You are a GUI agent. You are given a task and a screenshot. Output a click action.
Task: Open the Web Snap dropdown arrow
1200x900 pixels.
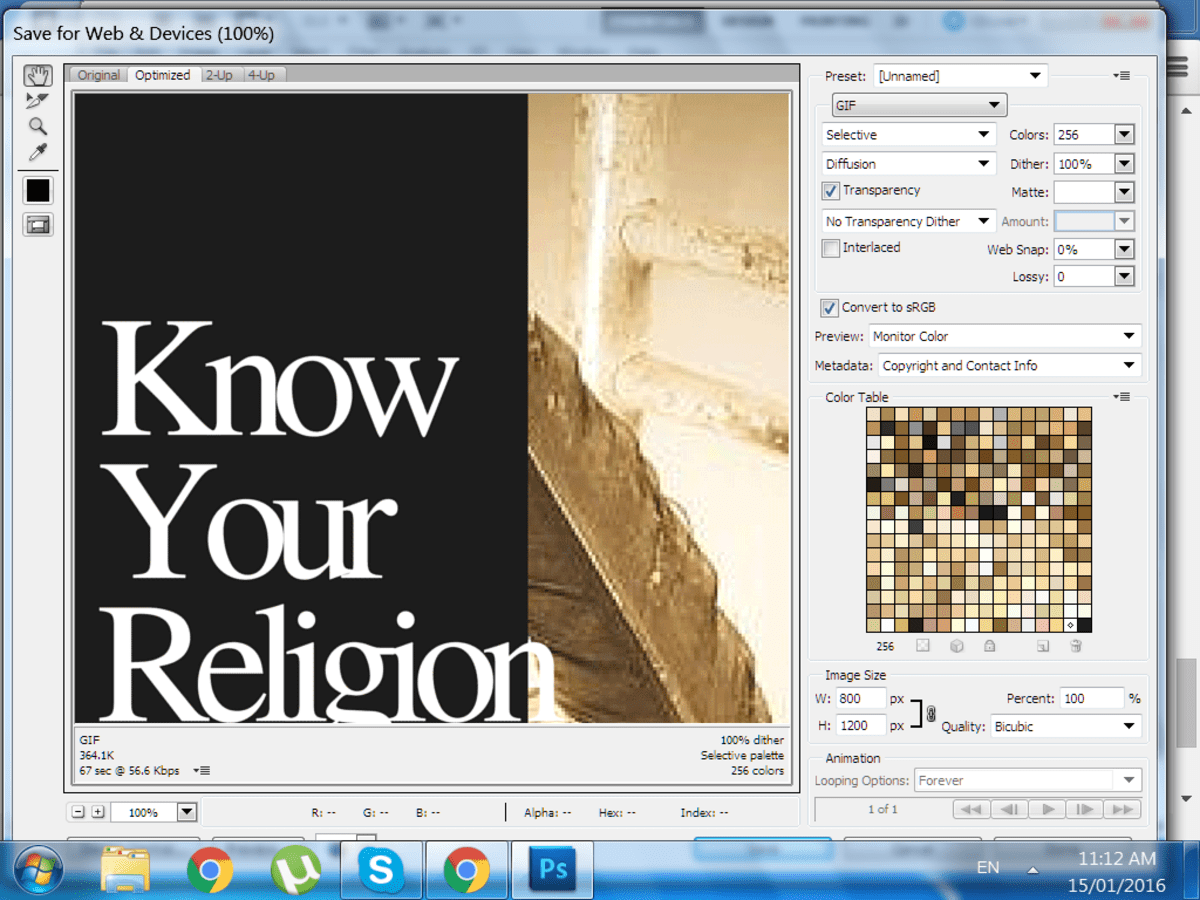pyautogui.click(x=1124, y=249)
